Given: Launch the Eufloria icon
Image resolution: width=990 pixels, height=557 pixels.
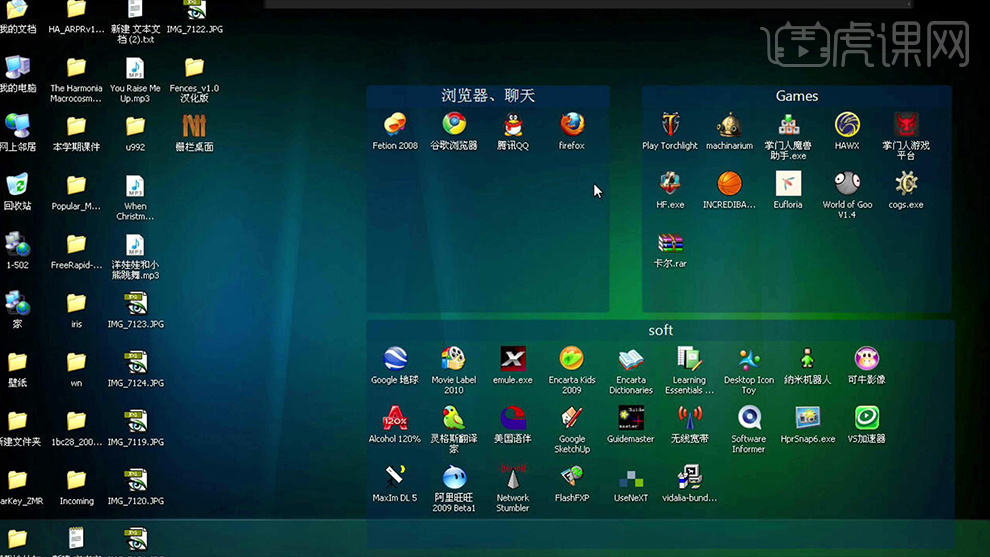Looking at the screenshot, I should pyautogui.click(x=788, y=184).
